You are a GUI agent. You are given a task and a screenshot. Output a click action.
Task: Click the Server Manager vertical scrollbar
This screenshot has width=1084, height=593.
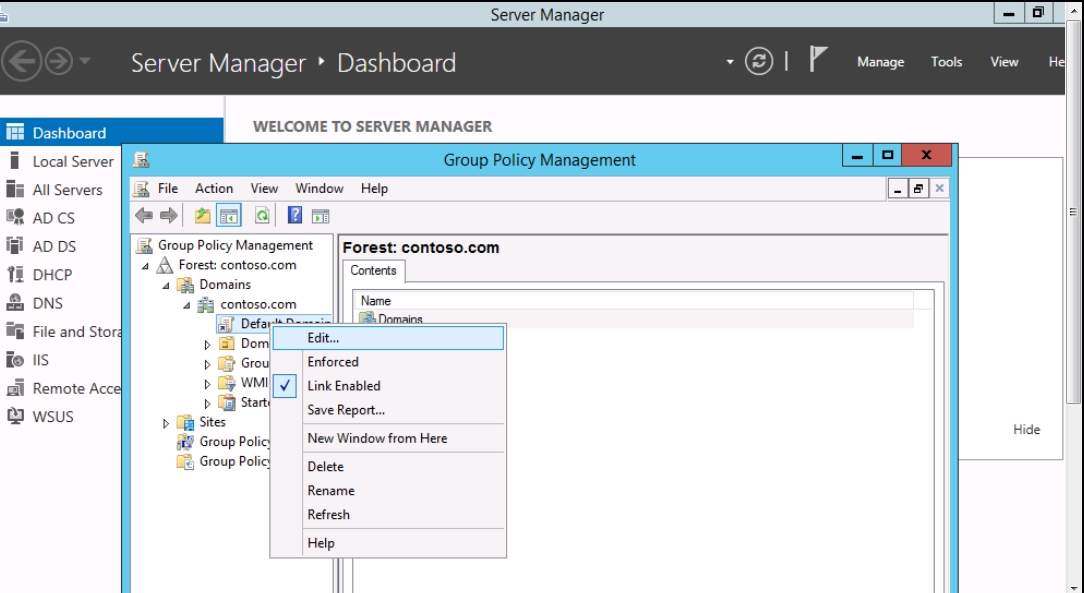pos(1073,211)
